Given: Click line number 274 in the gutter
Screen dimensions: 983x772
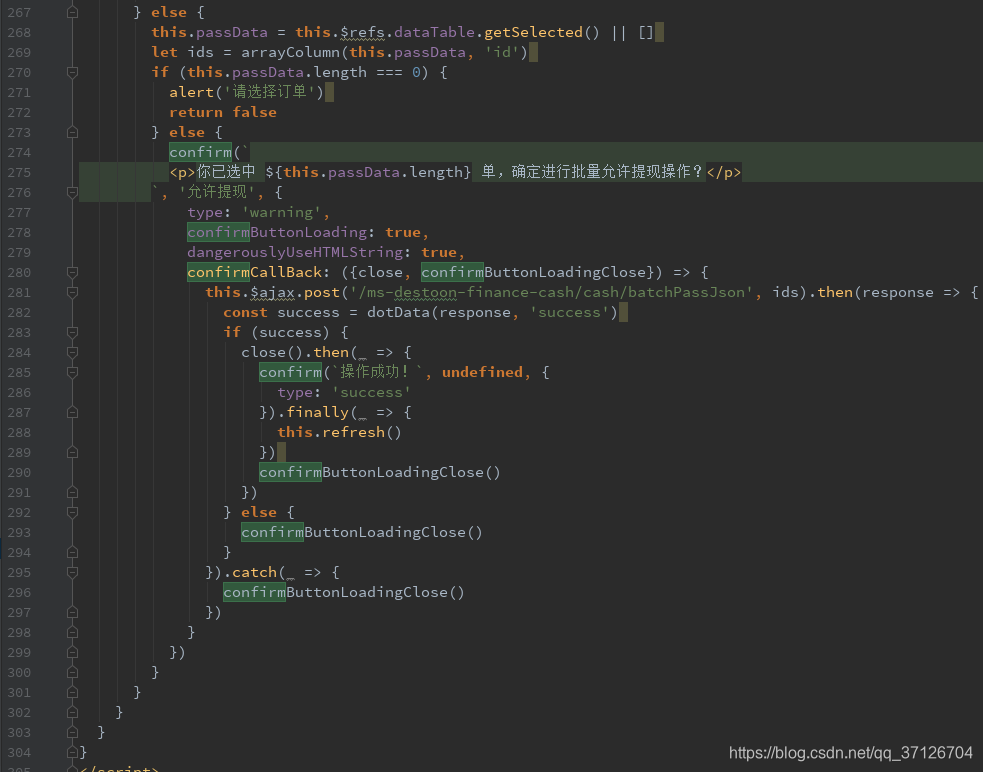Looking at the screenshot, I should [19, 152].
